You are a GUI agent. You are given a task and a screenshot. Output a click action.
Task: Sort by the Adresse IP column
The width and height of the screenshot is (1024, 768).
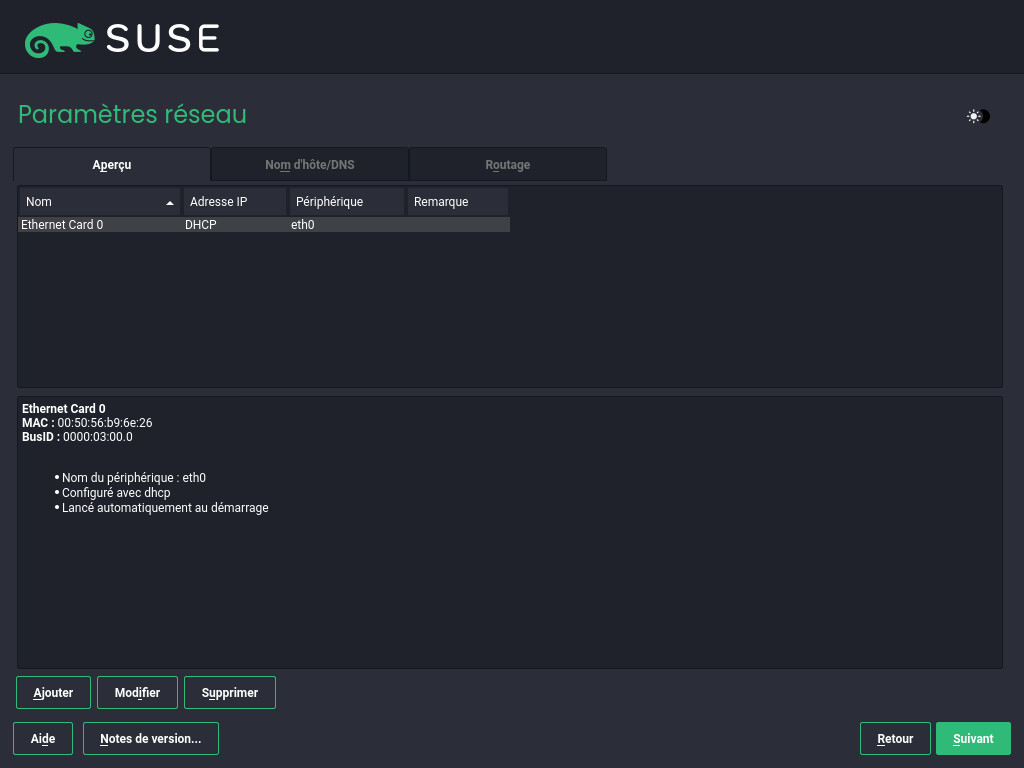click(235, 202)
